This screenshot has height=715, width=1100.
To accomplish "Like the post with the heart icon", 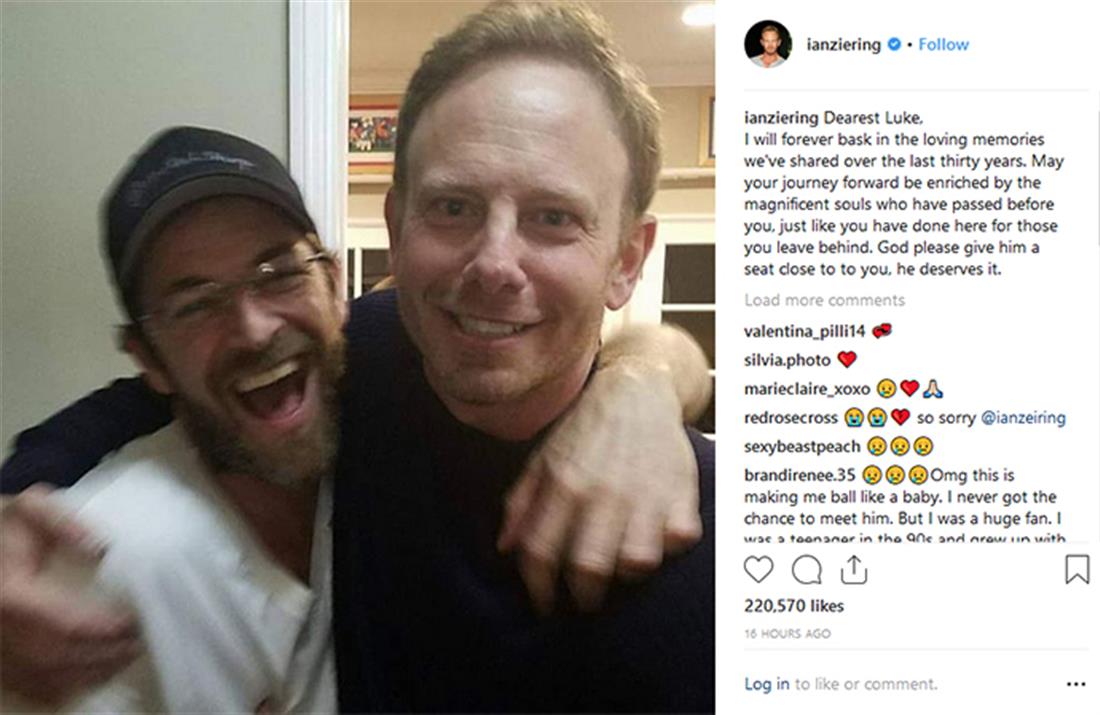I will pos(759,569).
